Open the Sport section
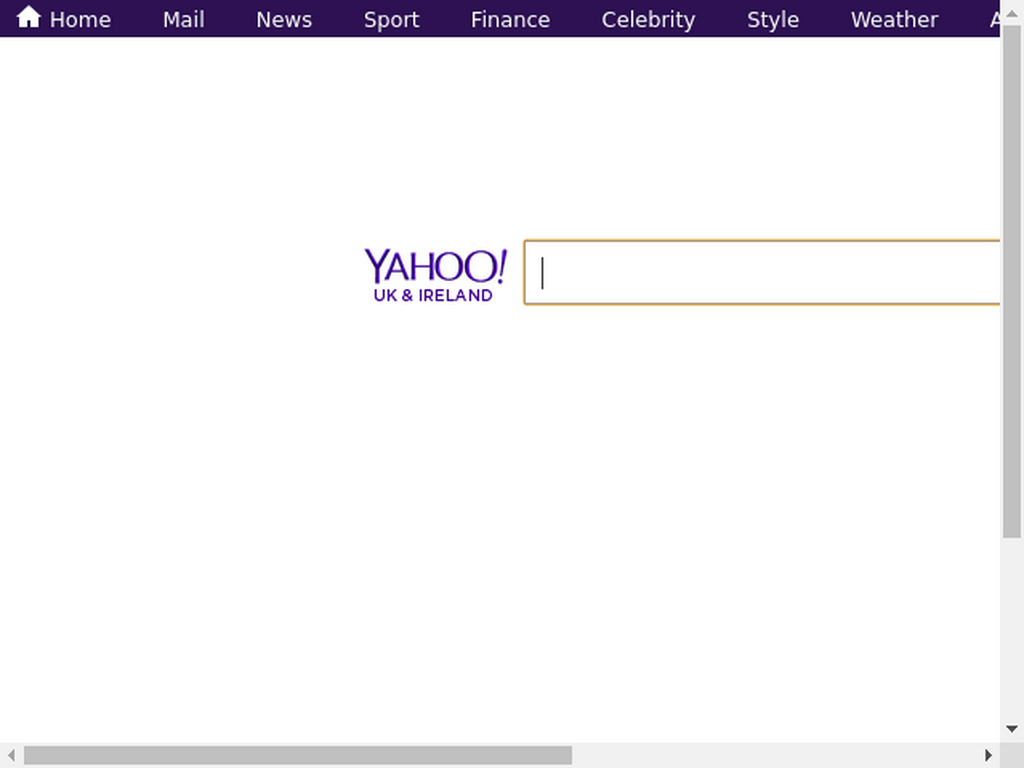The width and height of the screenshot is (1024, 768). [391, 20]
